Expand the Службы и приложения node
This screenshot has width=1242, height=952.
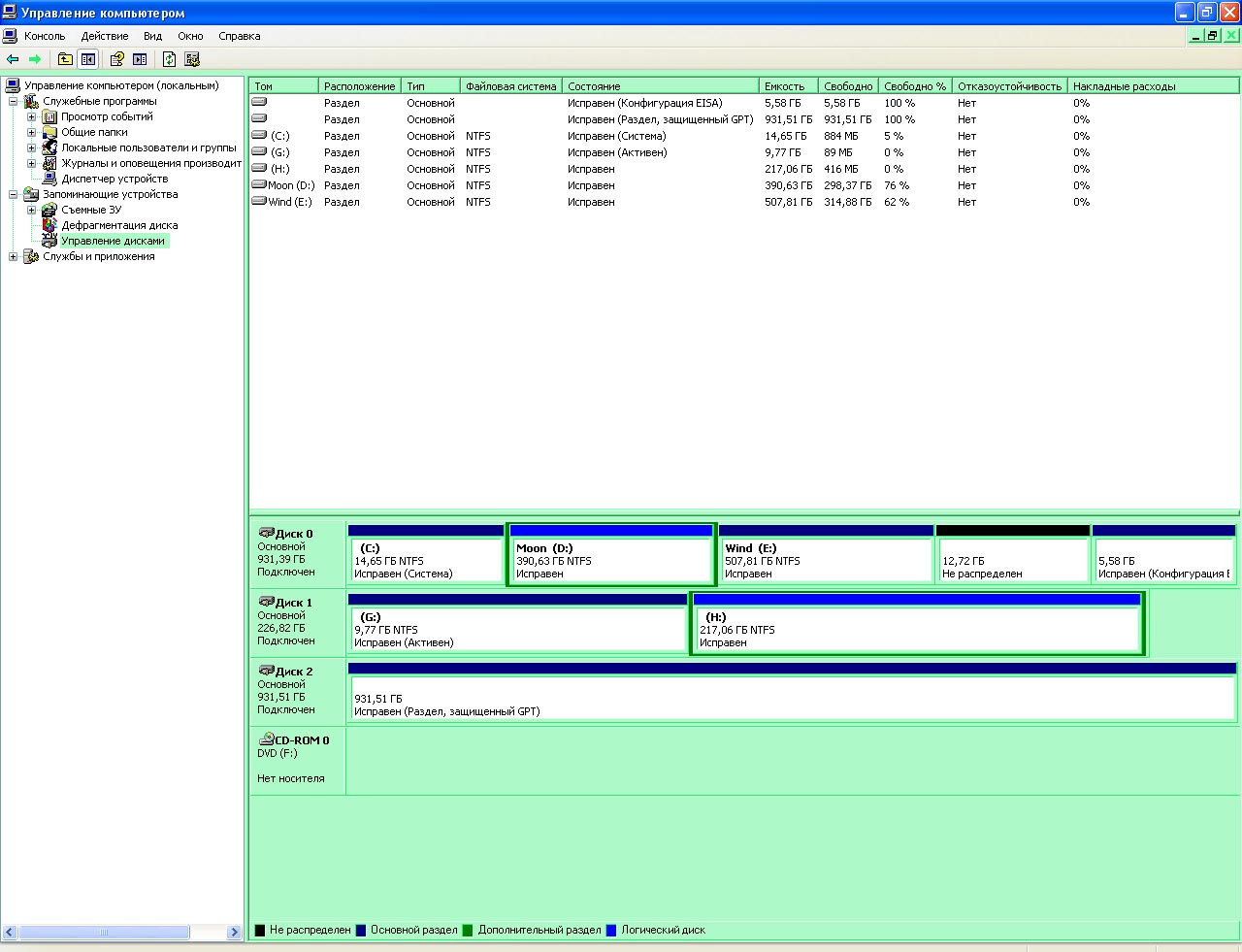(13, 256)
